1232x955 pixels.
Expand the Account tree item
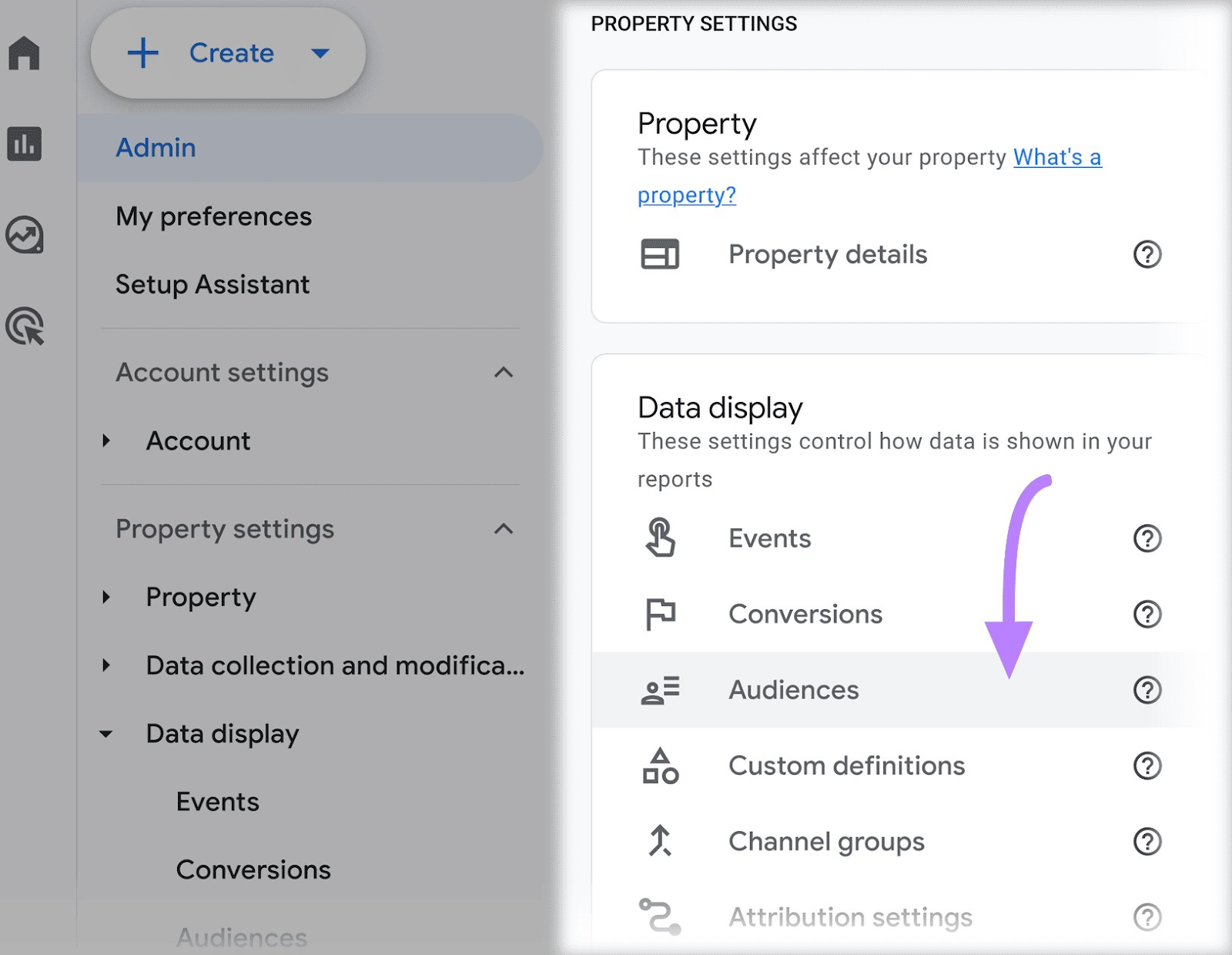pyautogui.click(x=105, y=441)
